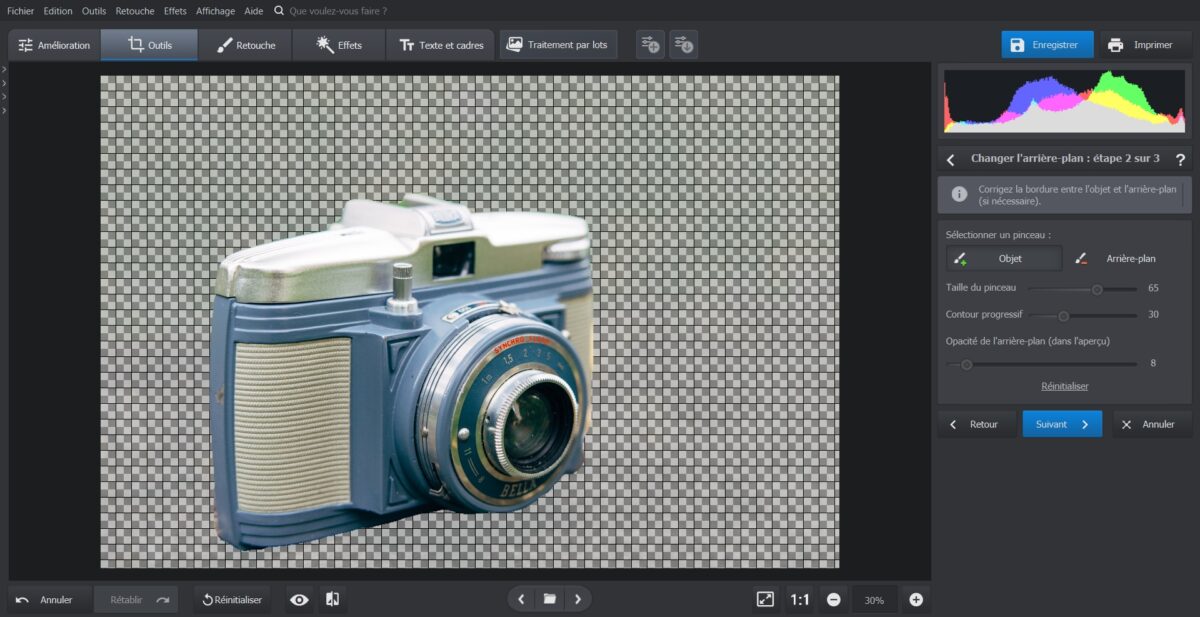Go back using the step header chevron
Image resolution: width=1200 pixels, height=617 pixels.
click(x=951, y=159)
